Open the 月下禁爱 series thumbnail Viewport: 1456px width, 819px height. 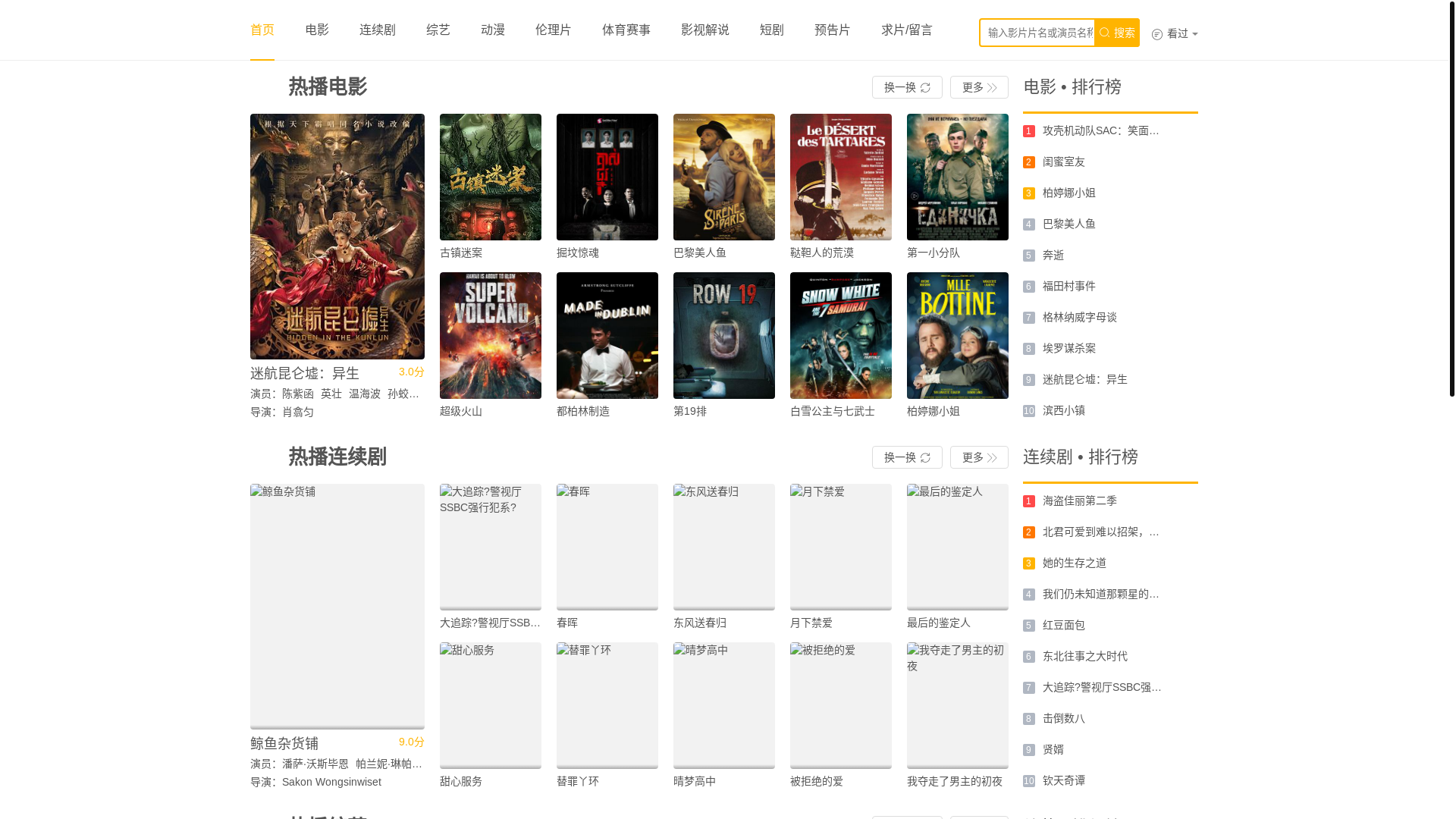841,547
